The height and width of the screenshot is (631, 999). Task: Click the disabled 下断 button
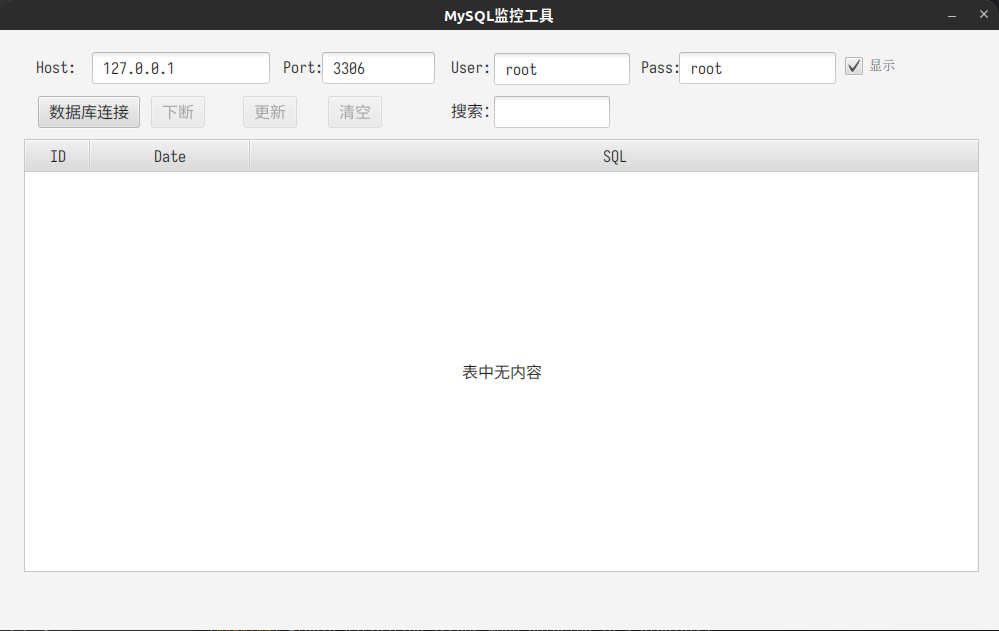point(178,112)
